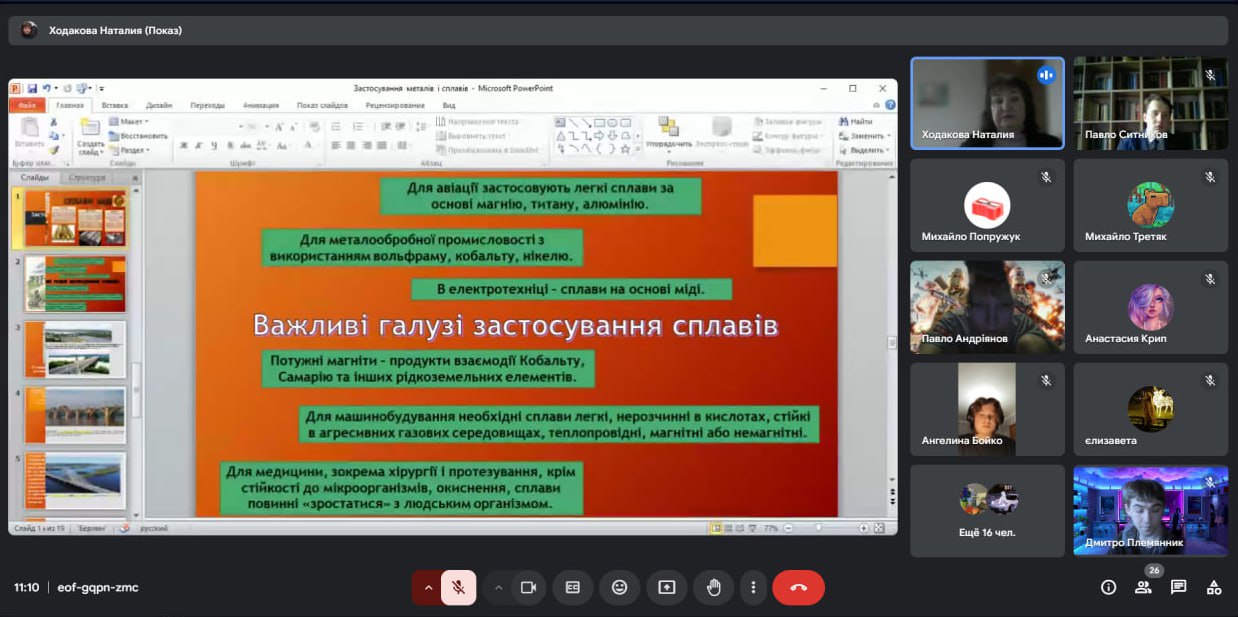1238x617 pixels.
Task: Turn on closed captions
Action: (x=573, y=588)
